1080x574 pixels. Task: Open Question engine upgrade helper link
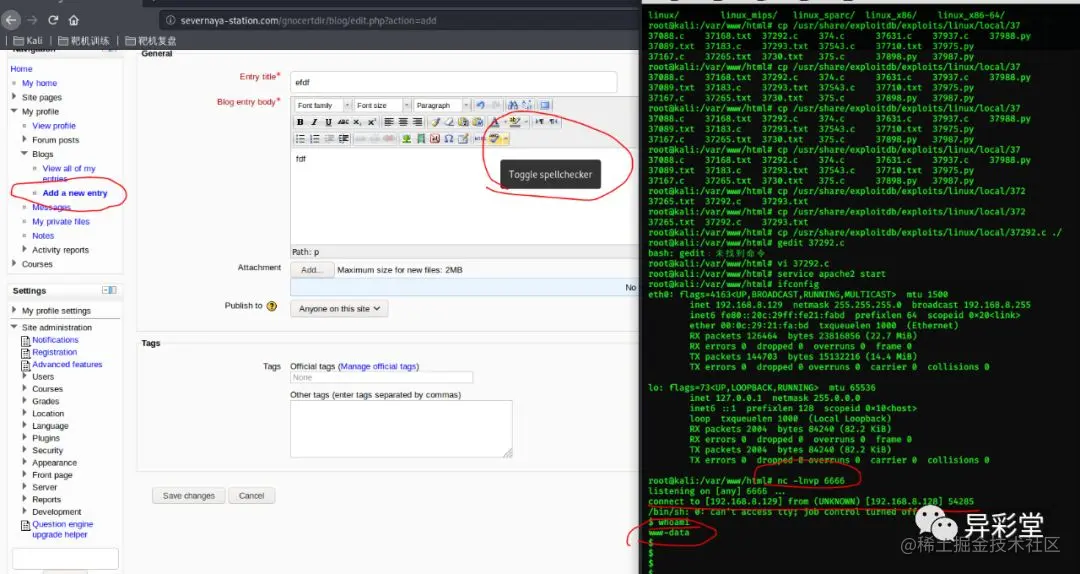62,529
